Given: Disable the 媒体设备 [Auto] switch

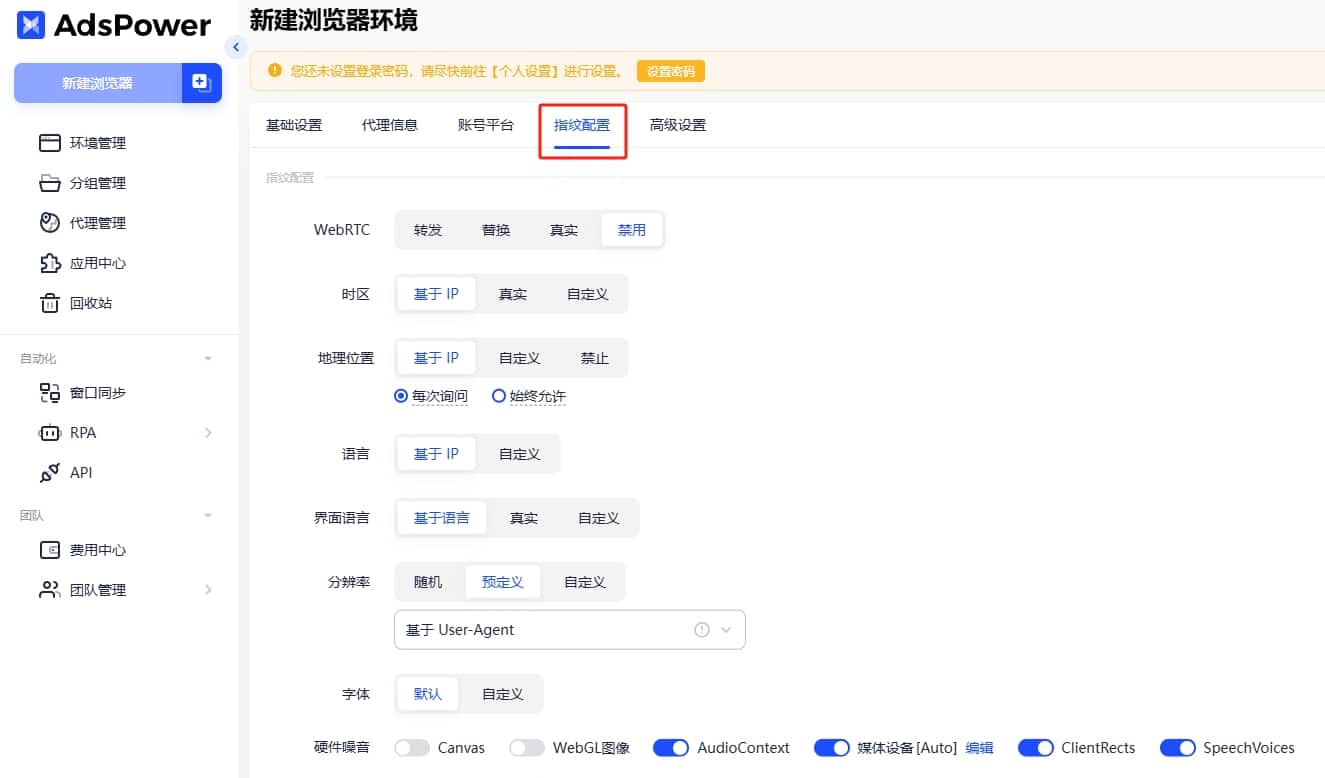Looking at the screenshot, I should point(832,748).
